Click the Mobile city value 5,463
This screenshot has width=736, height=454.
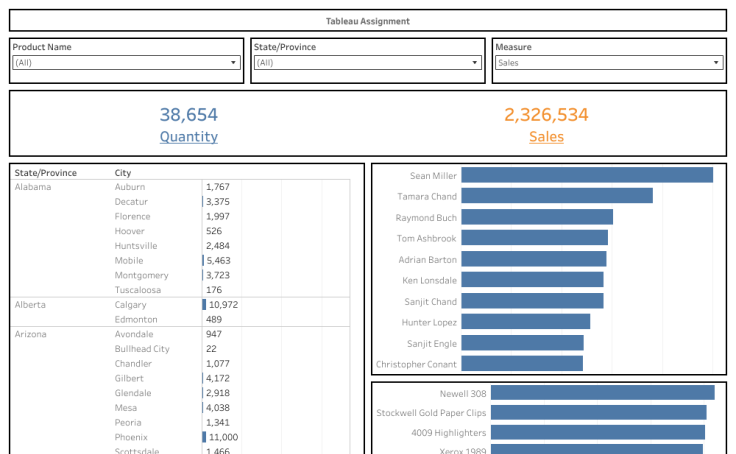218,261
